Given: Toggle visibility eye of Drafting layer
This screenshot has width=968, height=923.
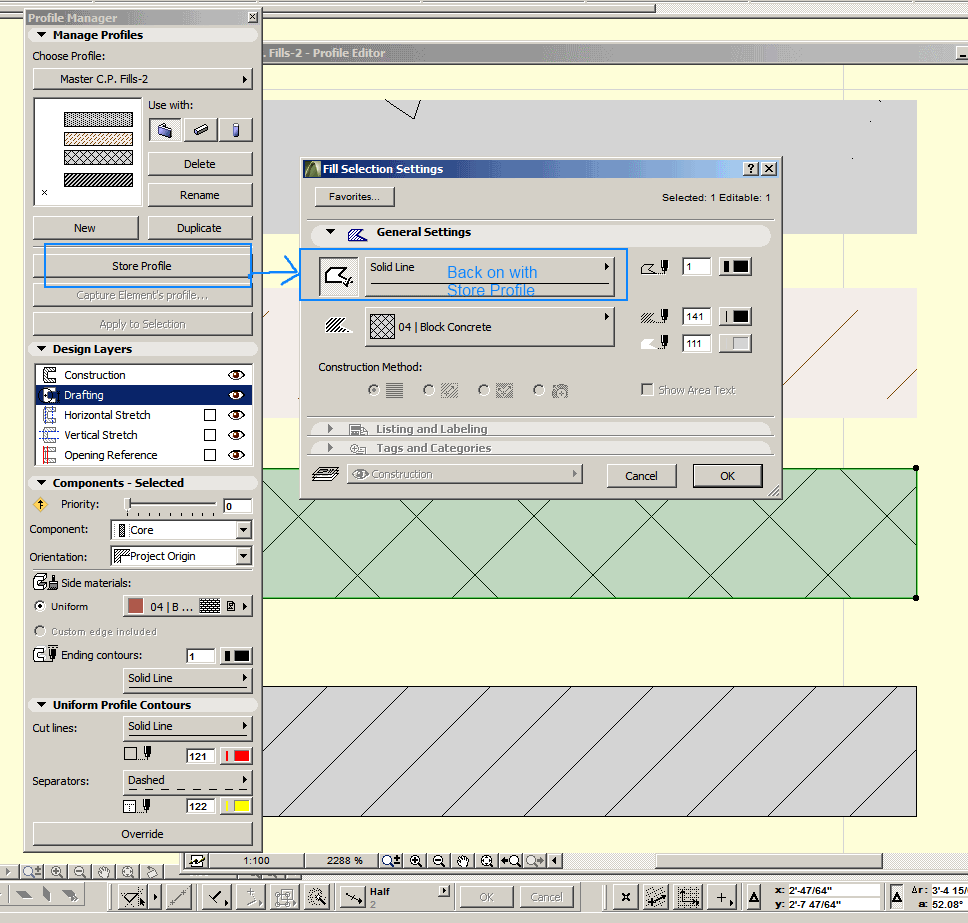Looking at the screenshot, I should tap(236, 395).
